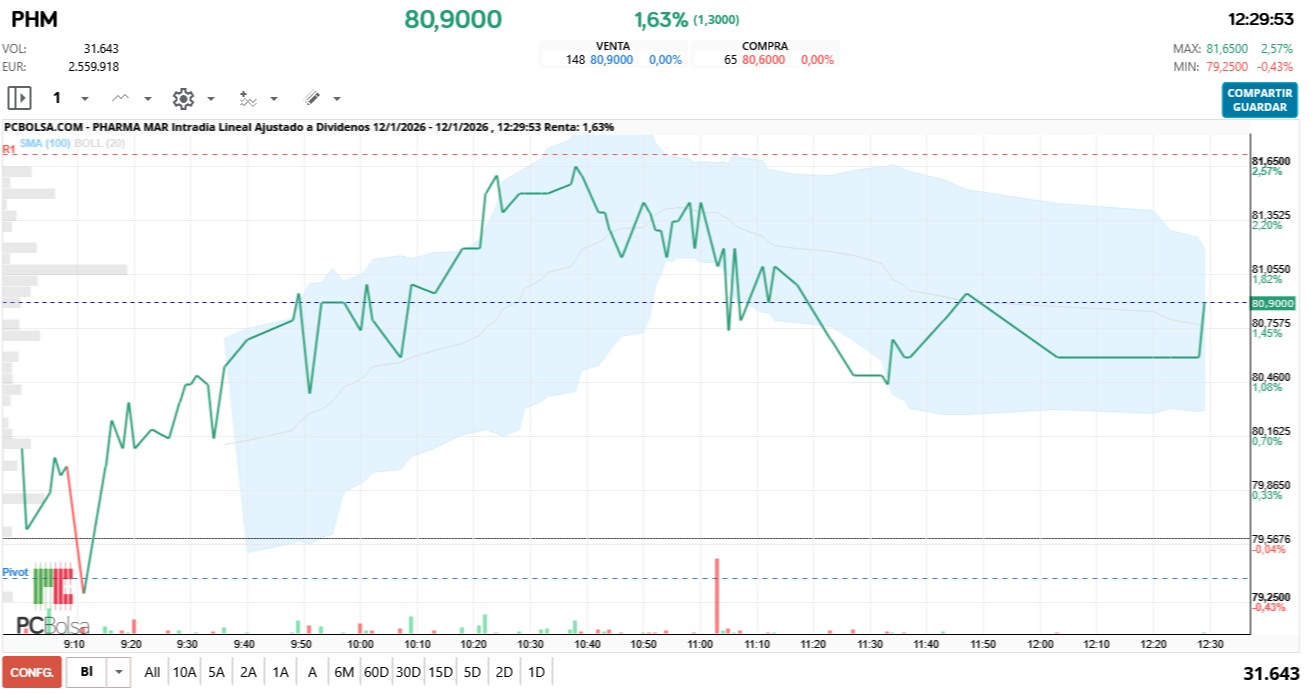Toggle the Pivot level label

14,572
